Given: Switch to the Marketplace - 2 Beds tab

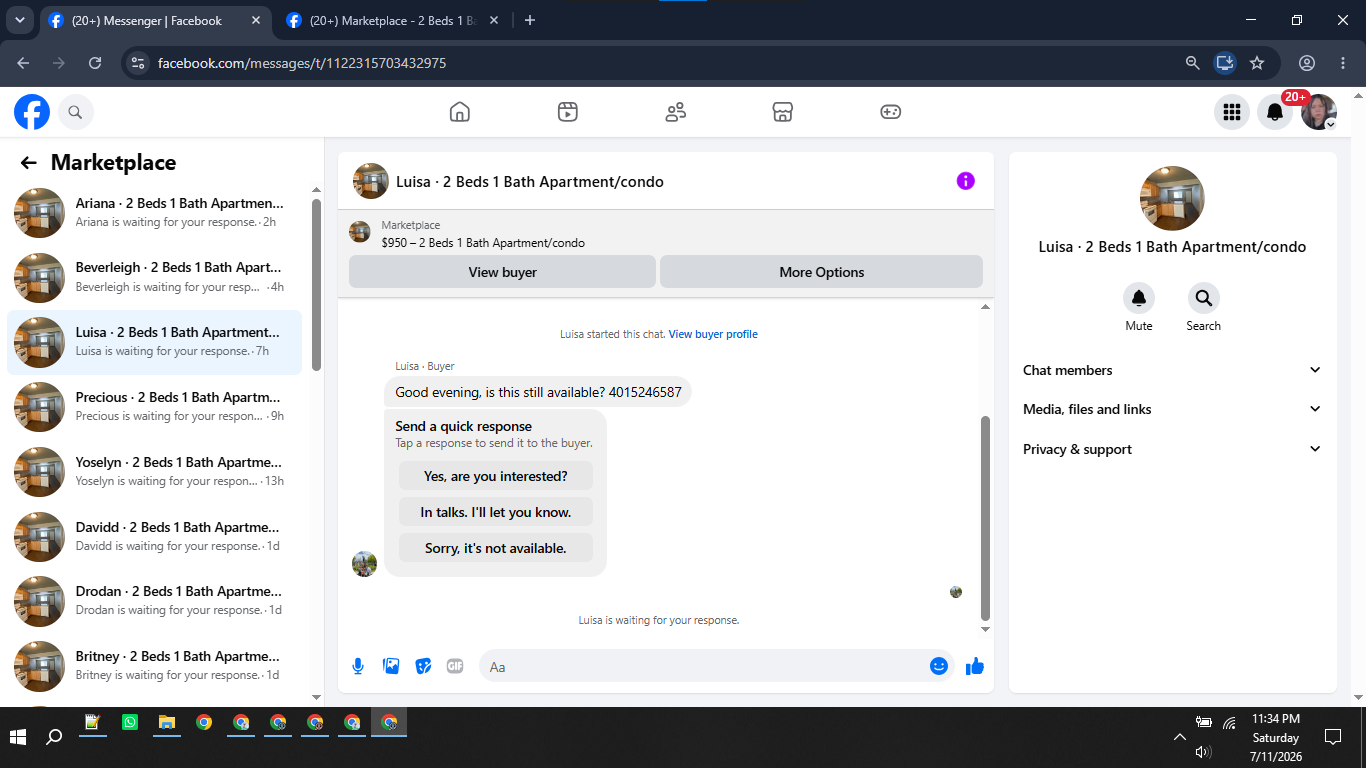Looking at the screenshot, I should coord(394,21).
